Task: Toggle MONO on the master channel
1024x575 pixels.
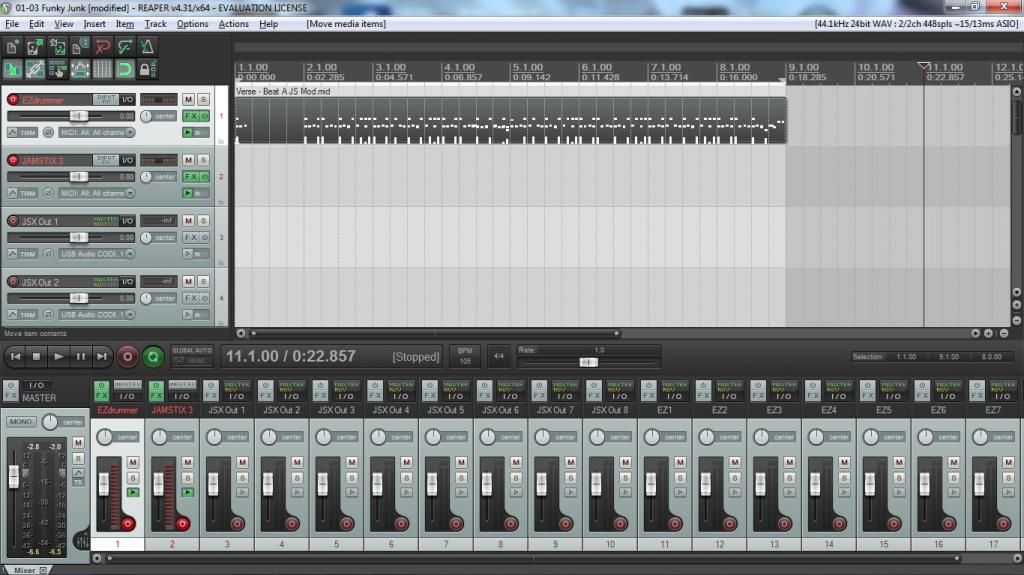Action: [x=21, y=422]
